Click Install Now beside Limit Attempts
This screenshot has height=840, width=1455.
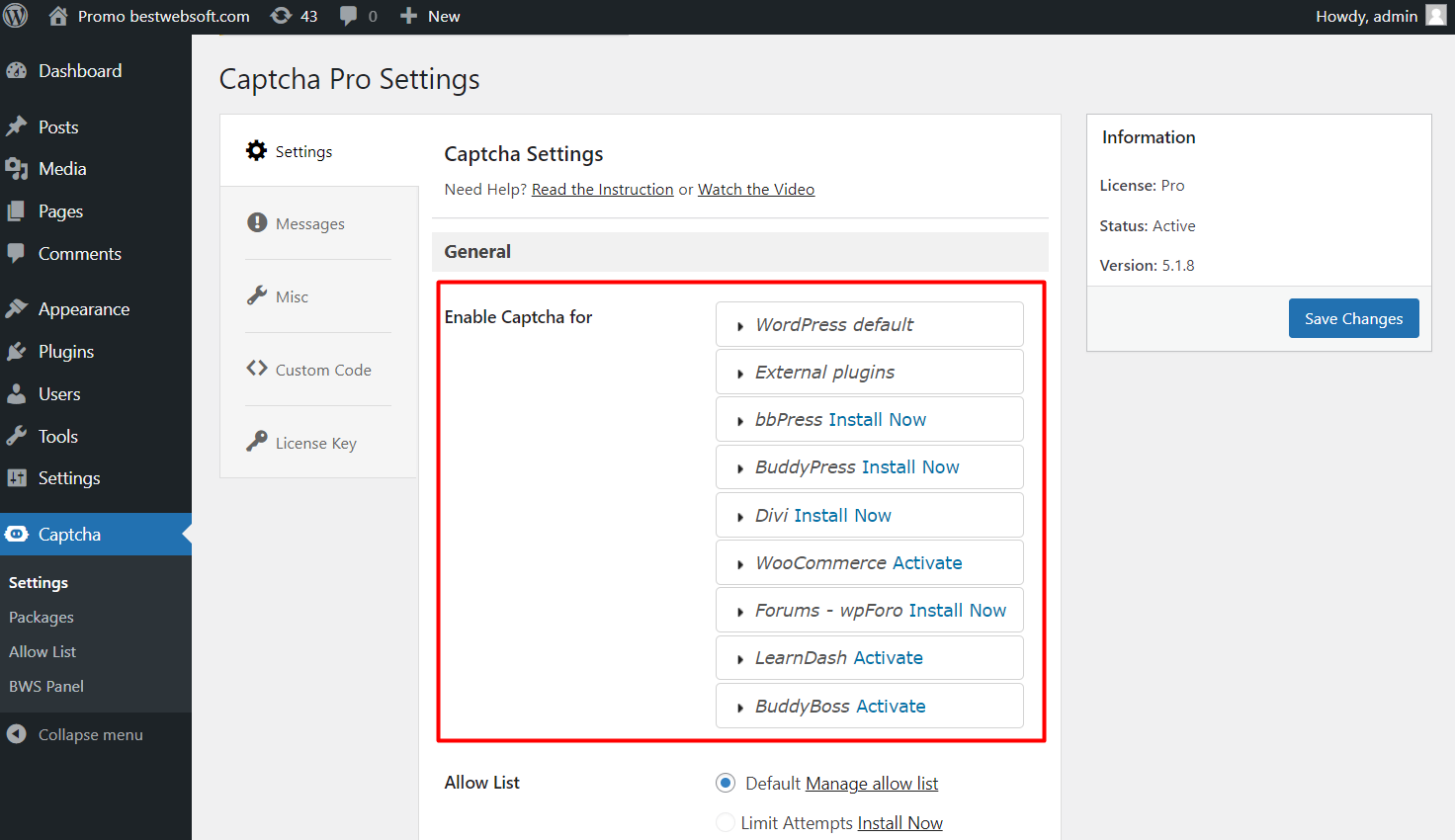(x=900, y=822)
